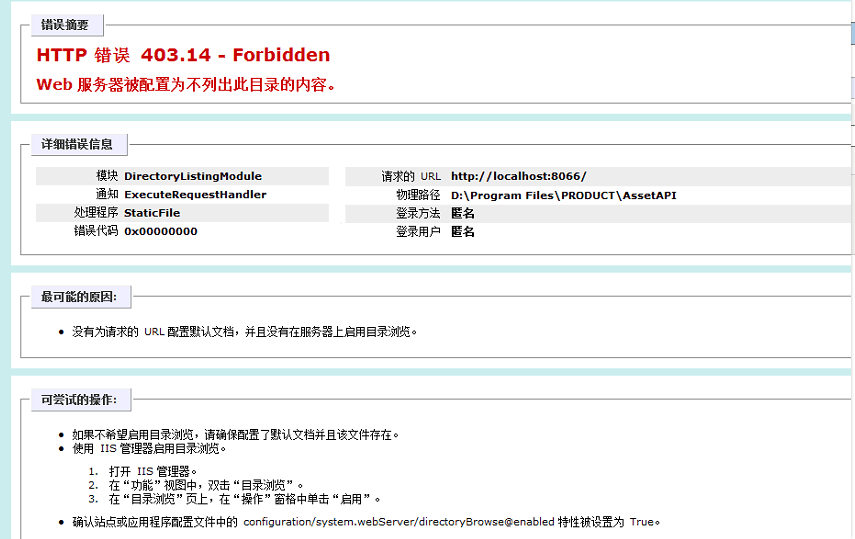The height and width of the screenshot is (539, 855).
Task: Select the 详细错误信息 section heading
Action: click(x=77, y=145)
